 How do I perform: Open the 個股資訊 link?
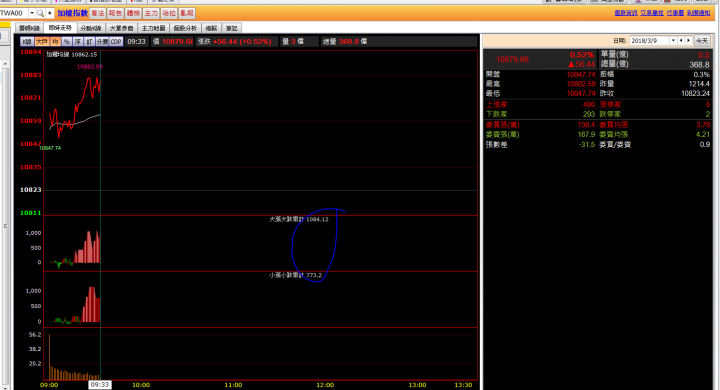(x=626, y=13)
